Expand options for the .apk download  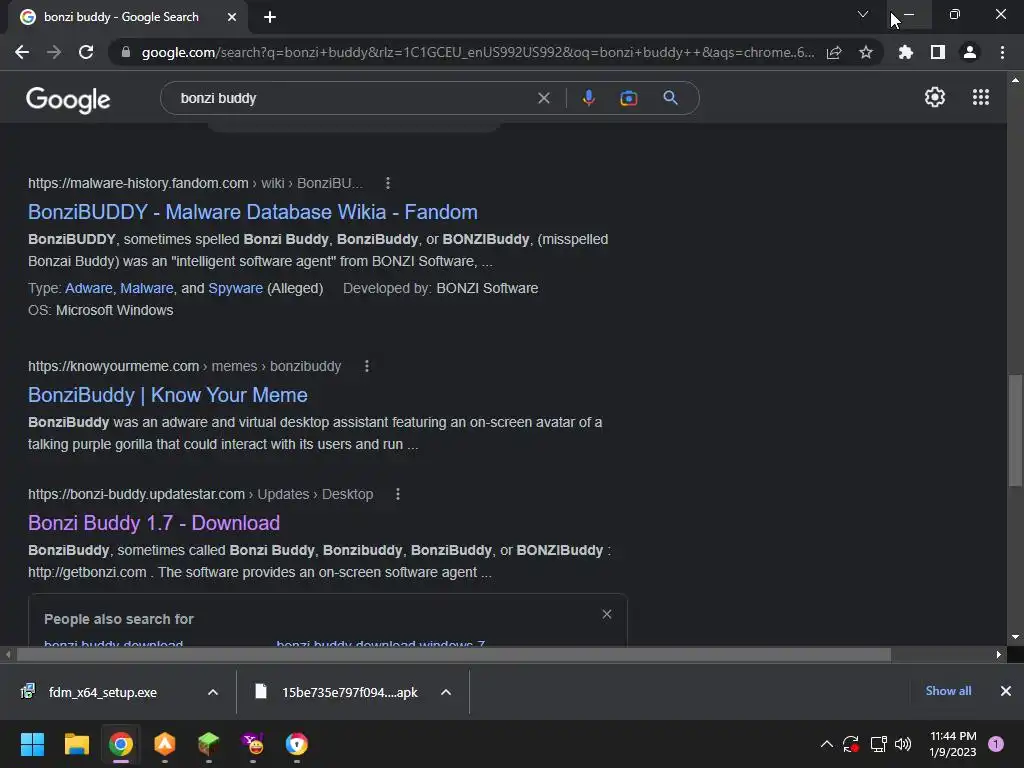pyautogui.click(x=446, y=692)
